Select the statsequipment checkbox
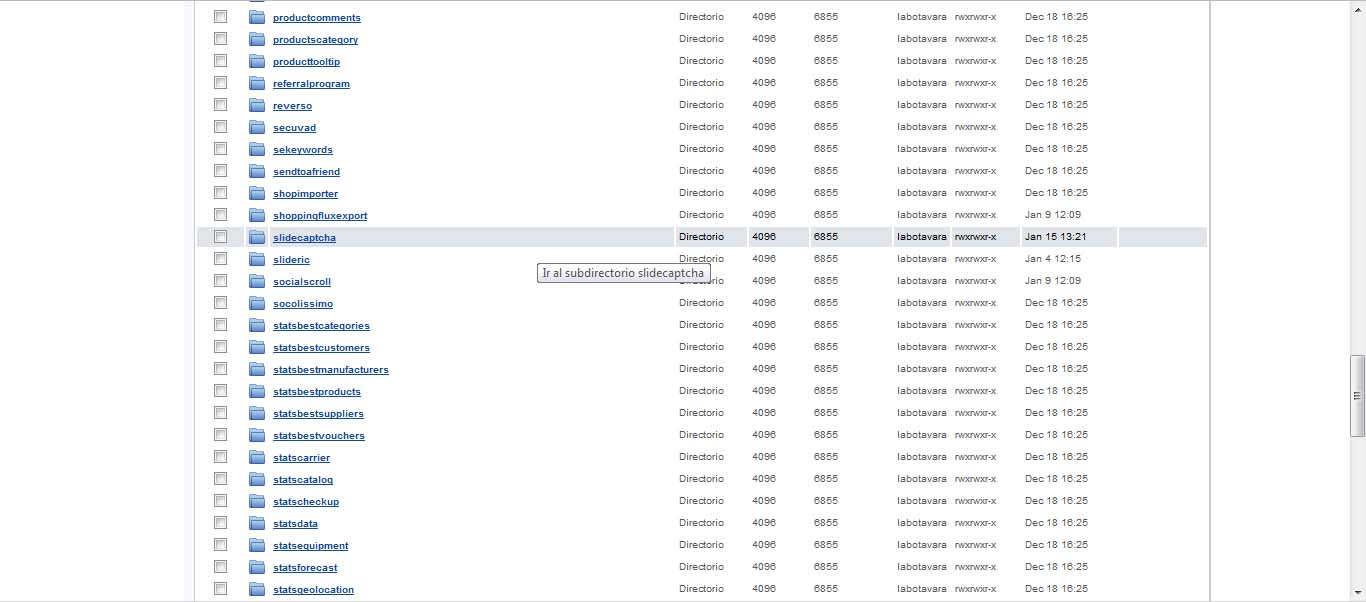 pos(221,545)
